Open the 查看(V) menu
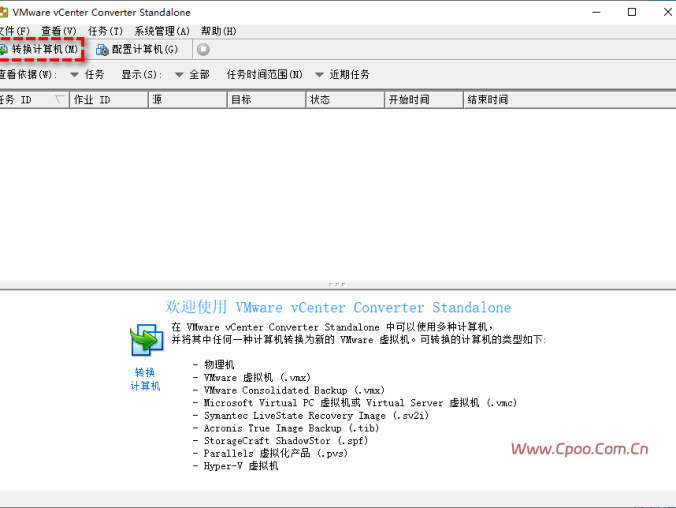676x508 pixels. [59, 31]
